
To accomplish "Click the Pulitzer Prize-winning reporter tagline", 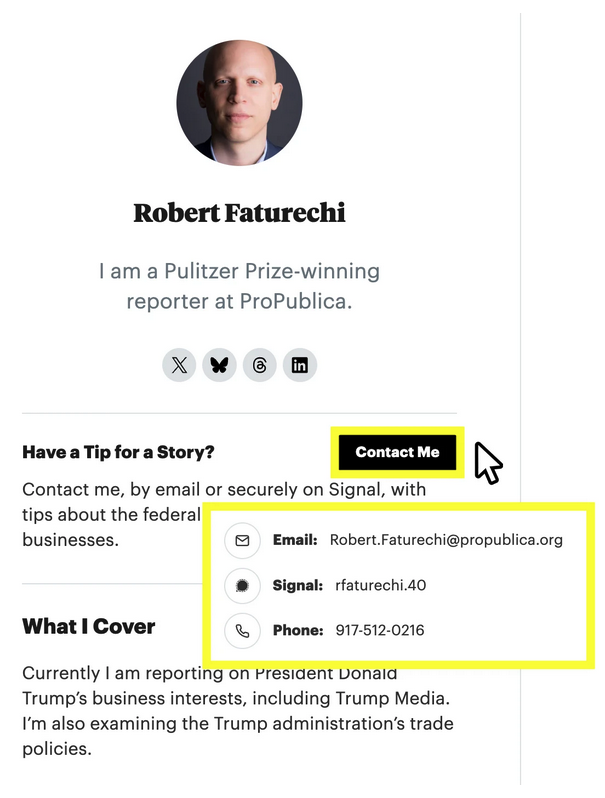I will coord(239,286).
